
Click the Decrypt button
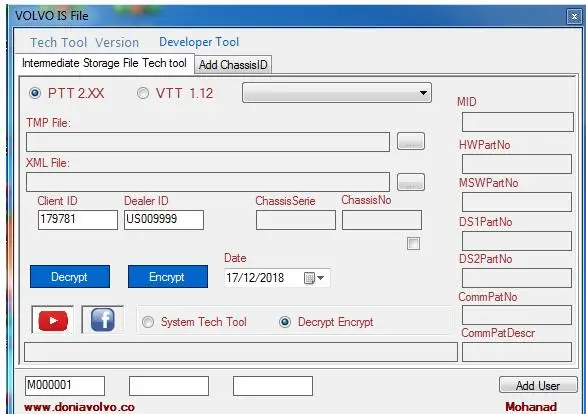click(x=70, y=276)
